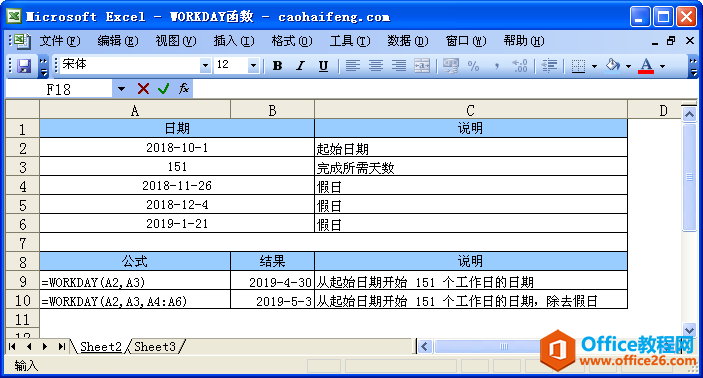Click increase decimal icon
The width and height of the screenshot is (703, 378).
[x=520, y=66]
